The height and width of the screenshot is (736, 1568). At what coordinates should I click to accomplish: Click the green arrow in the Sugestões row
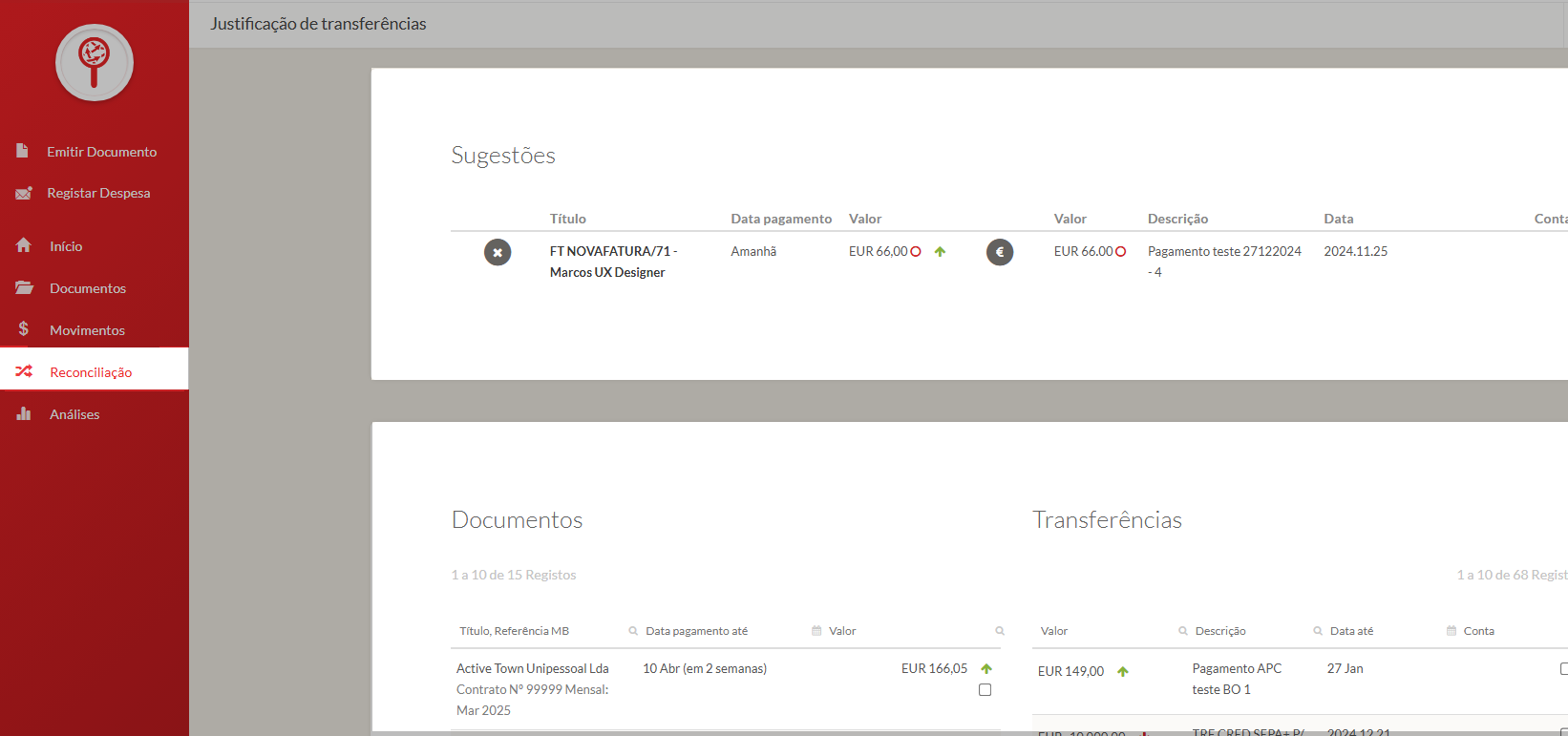click(940, 252)
